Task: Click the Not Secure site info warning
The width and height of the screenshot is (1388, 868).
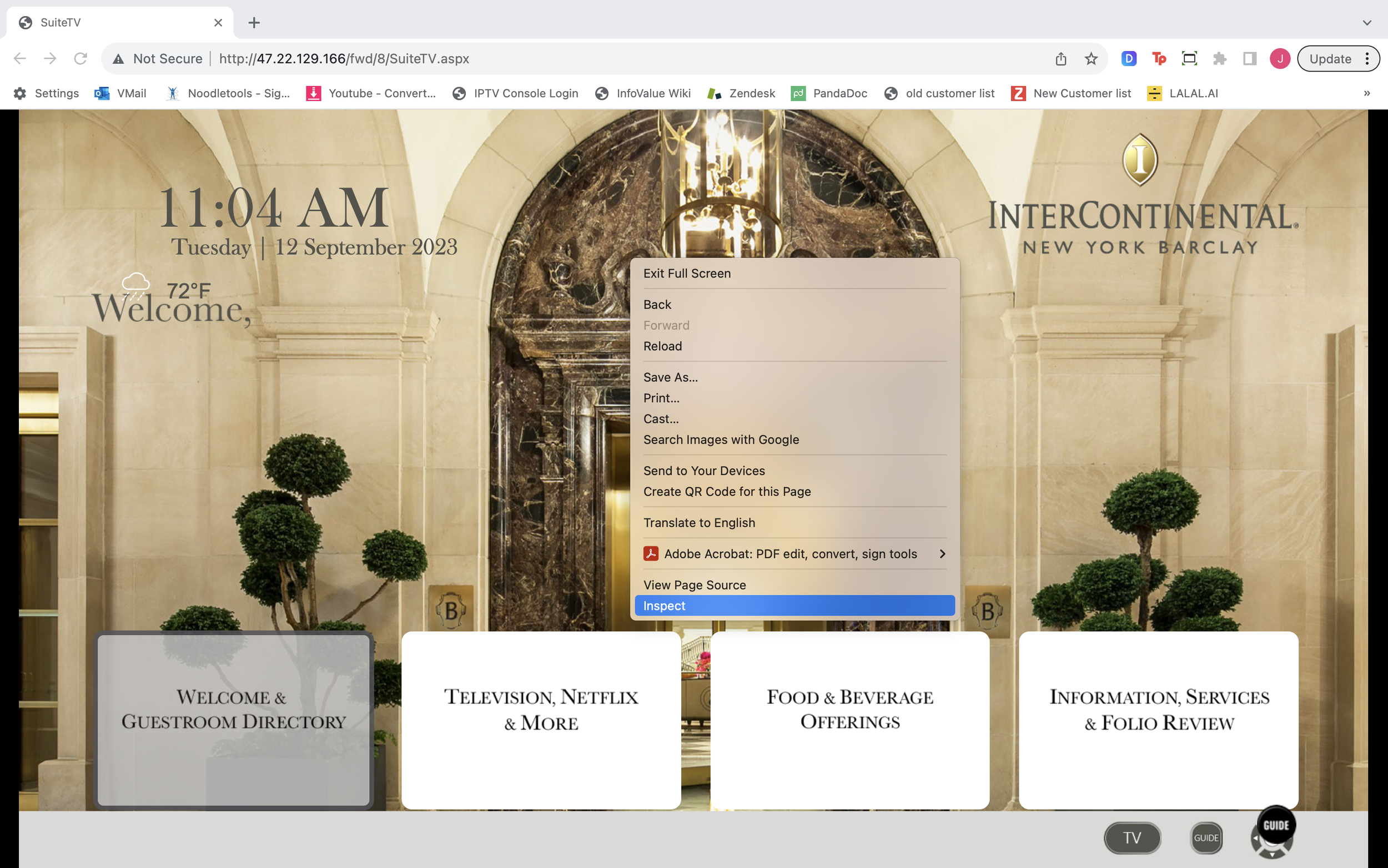Action: 158,59
